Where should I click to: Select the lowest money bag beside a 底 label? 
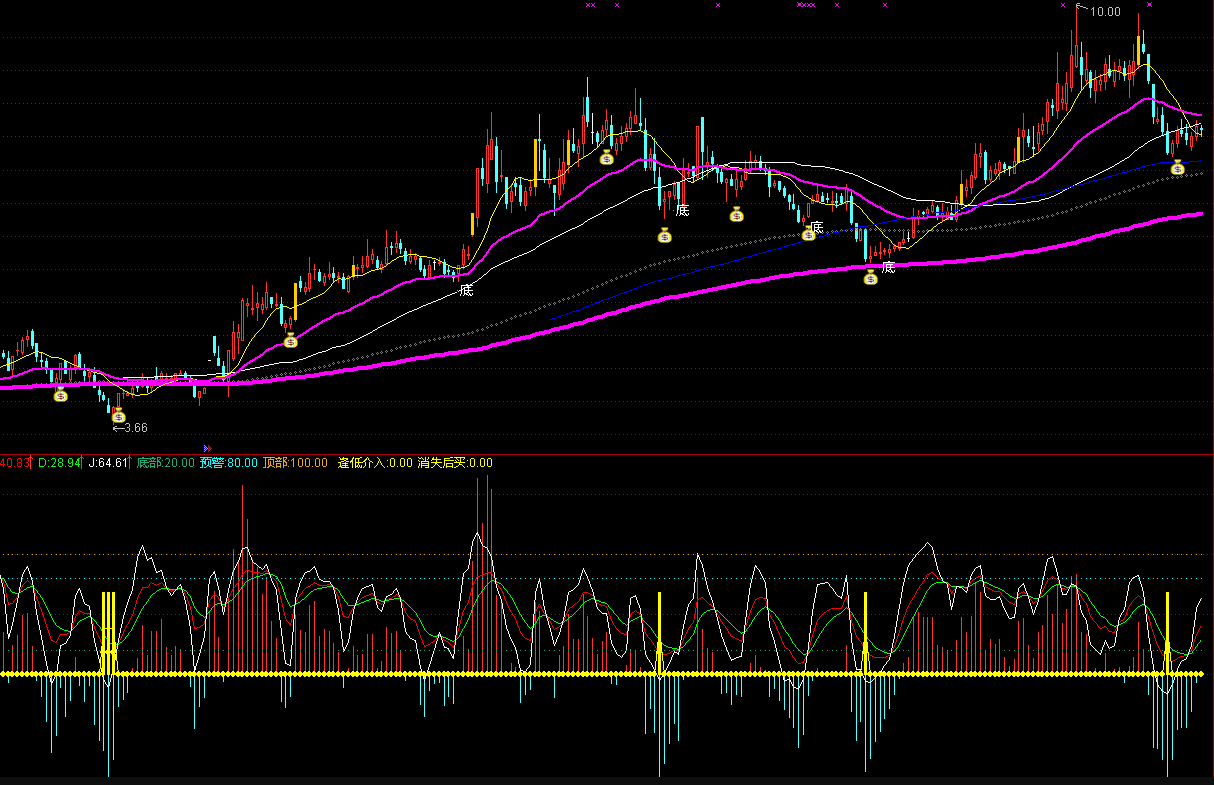coord(870,278)
